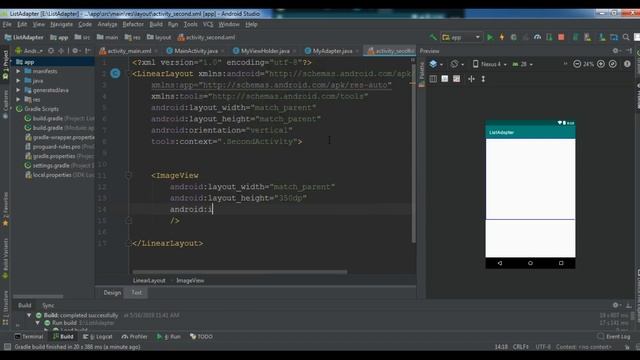Open the API 28 version dropdown
This screenshot has height=360, width=640.
tap(522, 64)
